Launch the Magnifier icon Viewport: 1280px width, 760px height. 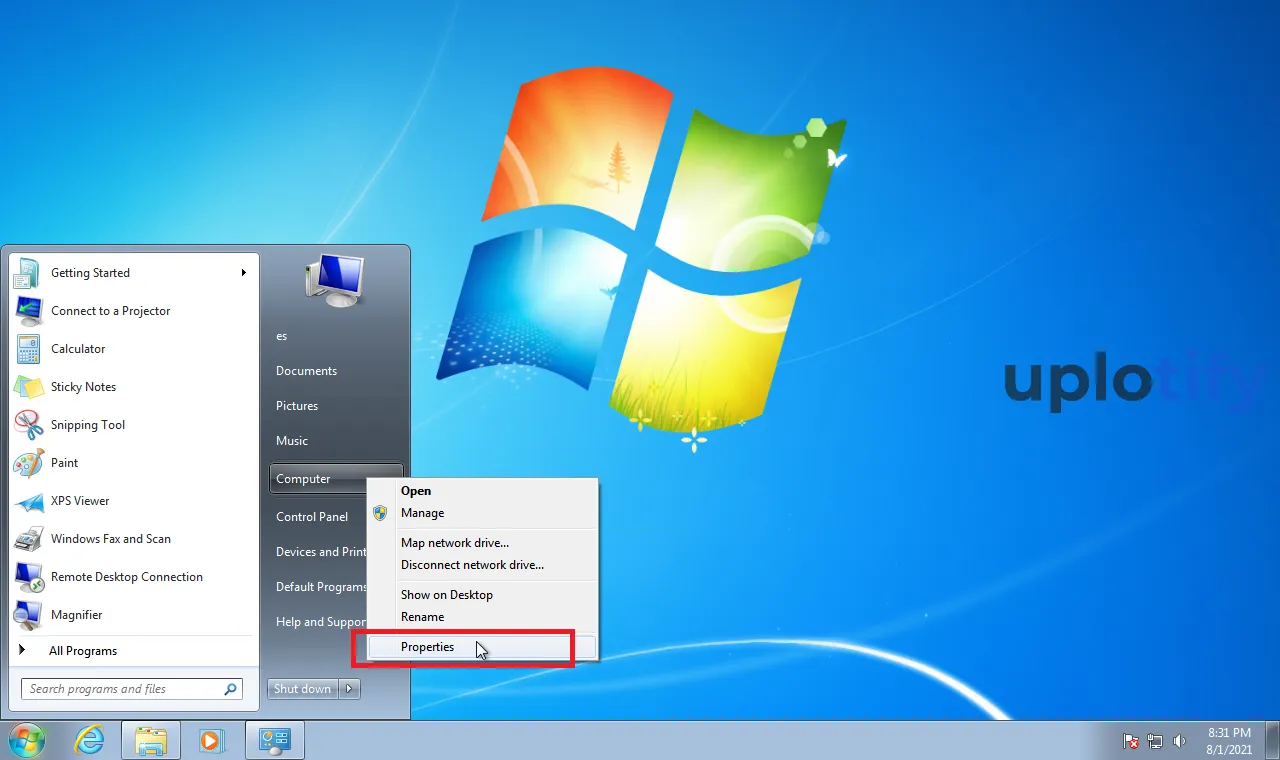[x=28, y=615]
